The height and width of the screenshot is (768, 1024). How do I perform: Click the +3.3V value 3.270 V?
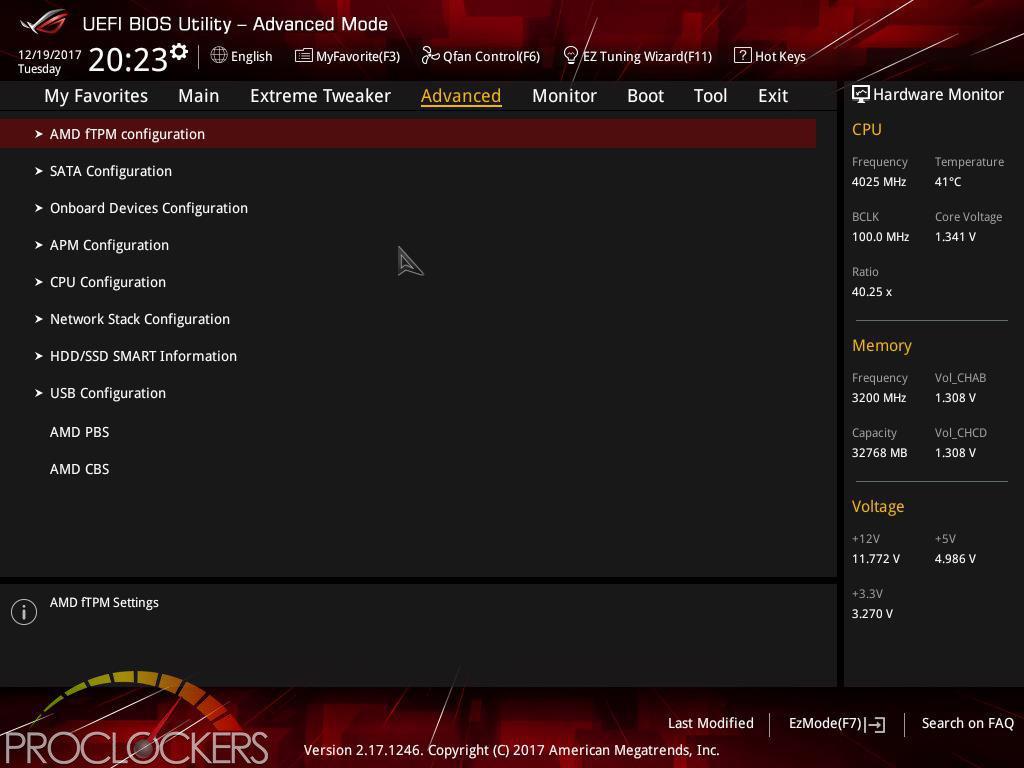[x=872, y=614]
